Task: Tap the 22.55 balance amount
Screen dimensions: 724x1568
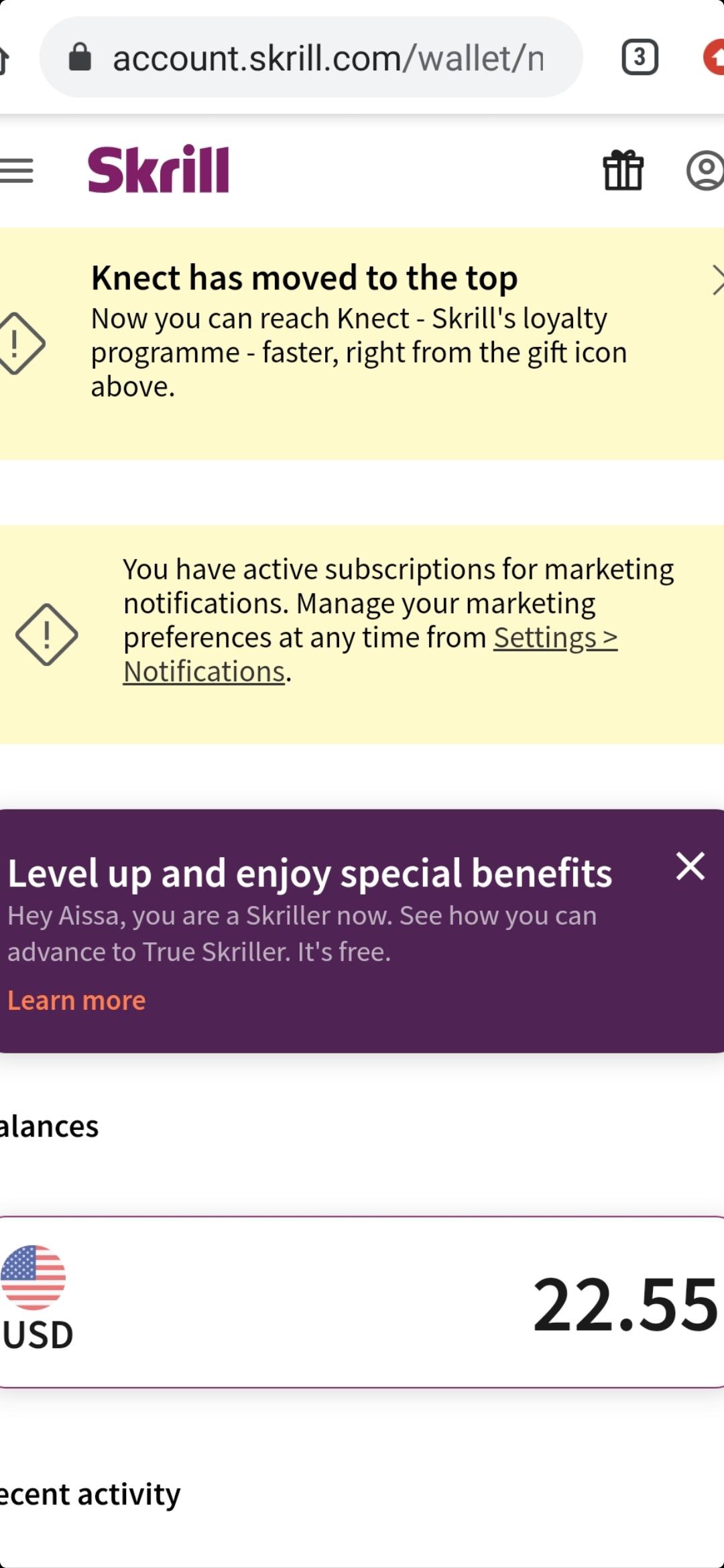Action: (625, 1304)
